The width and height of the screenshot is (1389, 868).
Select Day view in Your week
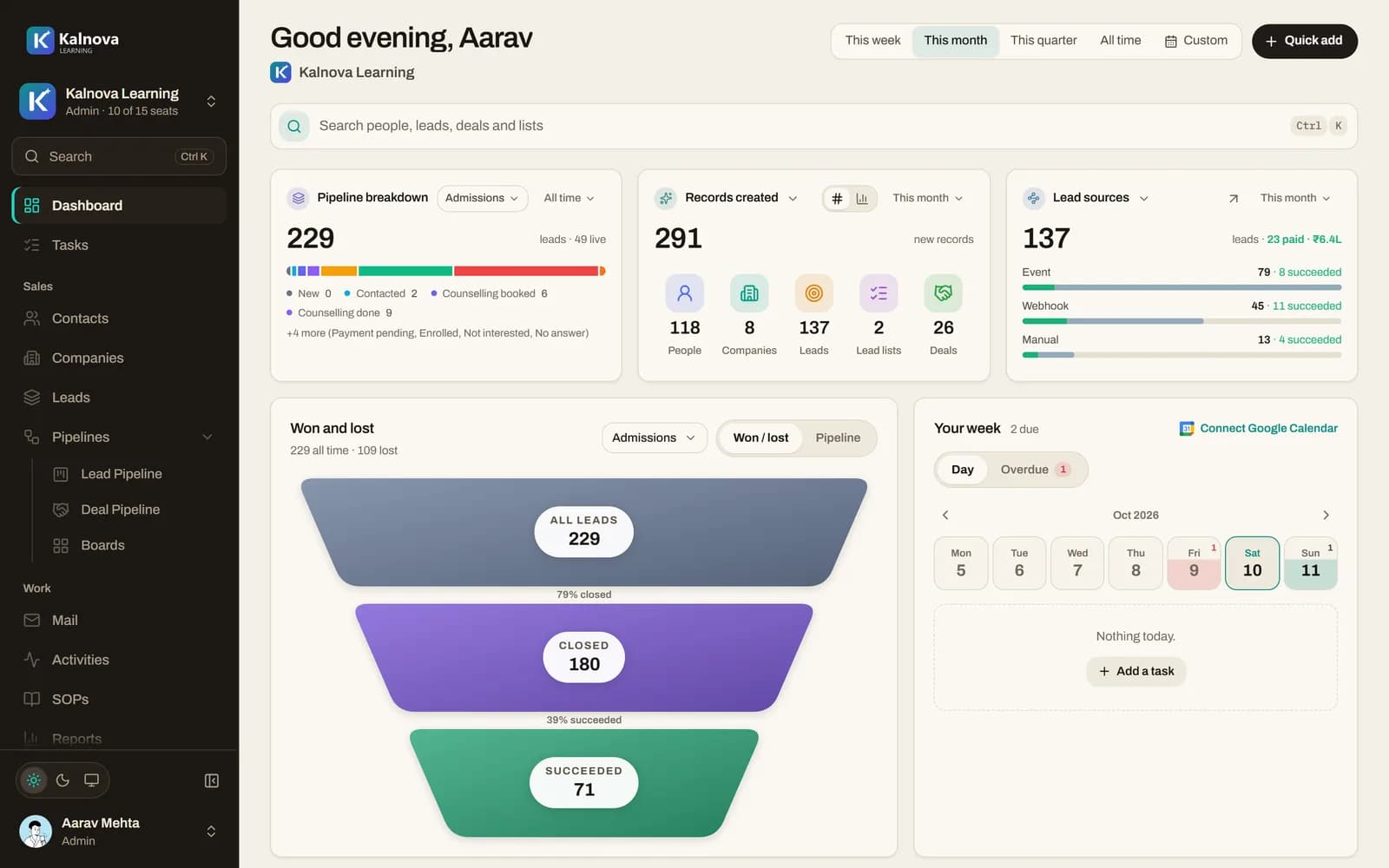[962, 470]
